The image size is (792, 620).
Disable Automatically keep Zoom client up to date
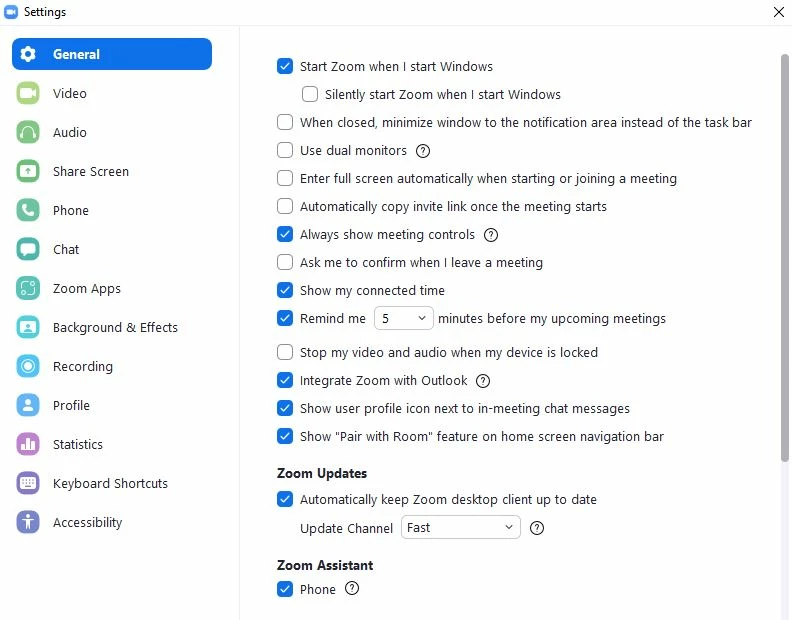[x=285, y=499]
